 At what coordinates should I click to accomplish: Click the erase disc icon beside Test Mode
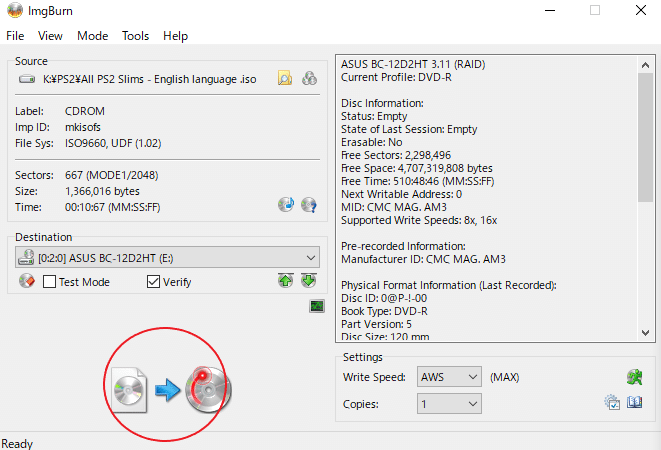coord(27,281)
